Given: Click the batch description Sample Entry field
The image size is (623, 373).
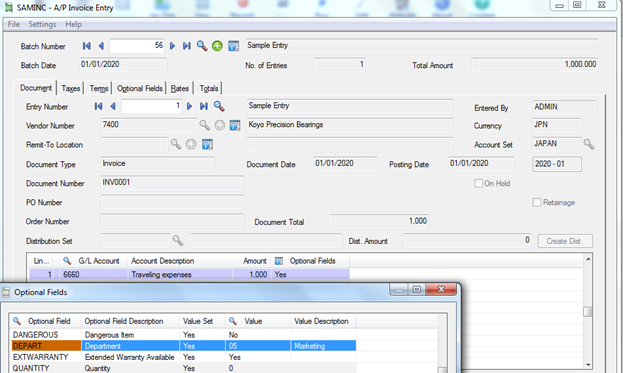Looking at the screenshot, I should [x=421, y=46].
